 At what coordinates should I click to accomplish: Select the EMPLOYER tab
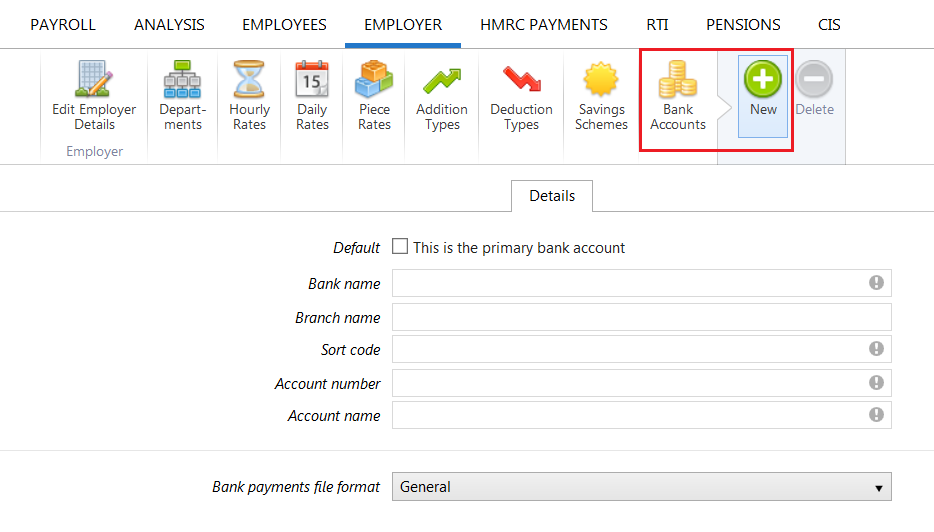coord(403,24)
